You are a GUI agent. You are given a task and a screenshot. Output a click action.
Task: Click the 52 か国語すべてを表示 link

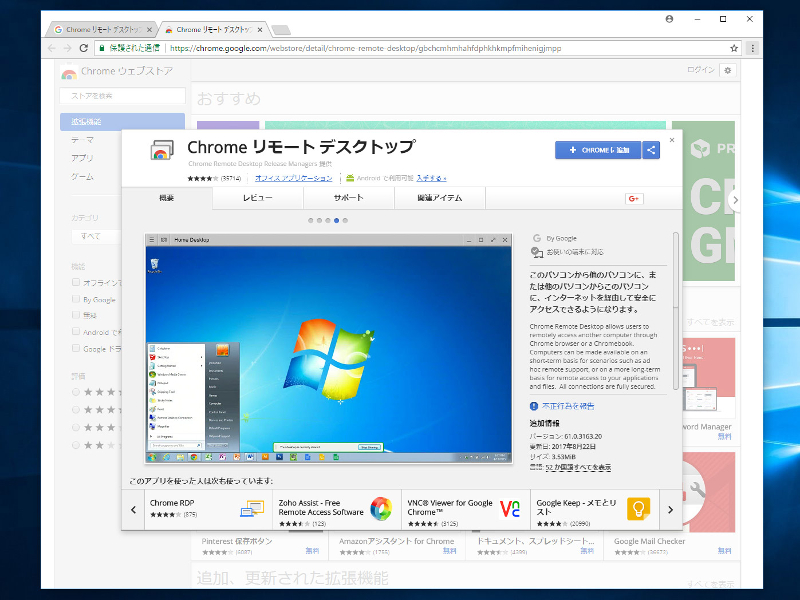click(x=578, y=467)
